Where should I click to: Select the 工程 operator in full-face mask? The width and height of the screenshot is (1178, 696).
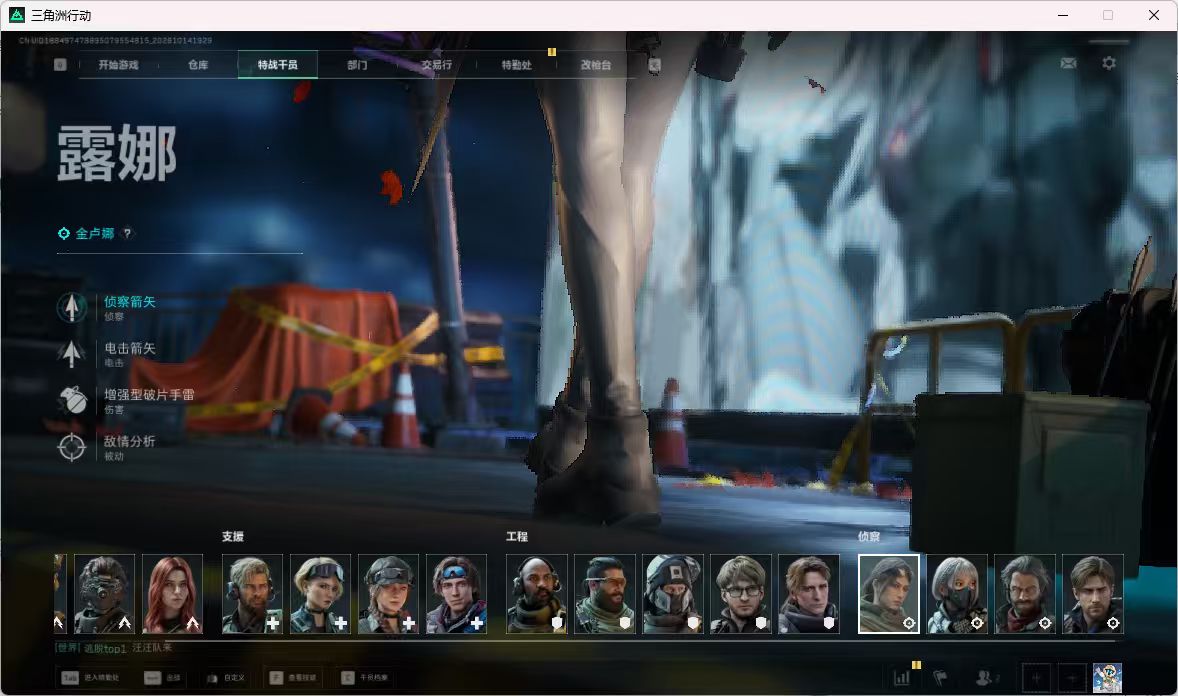coord(672,594)
